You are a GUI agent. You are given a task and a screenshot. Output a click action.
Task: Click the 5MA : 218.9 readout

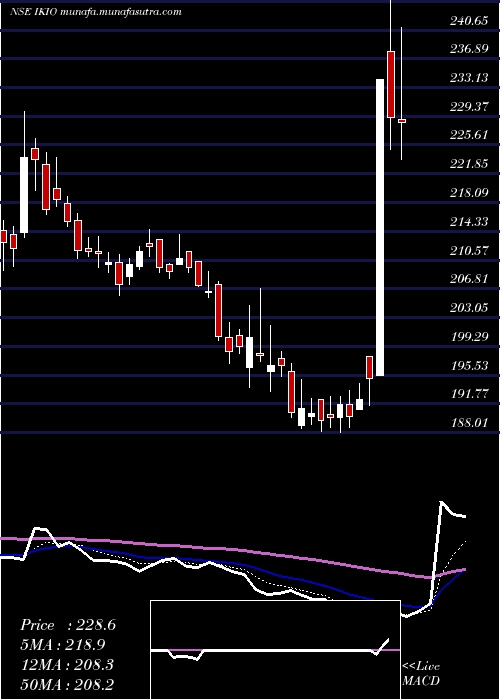65,645
